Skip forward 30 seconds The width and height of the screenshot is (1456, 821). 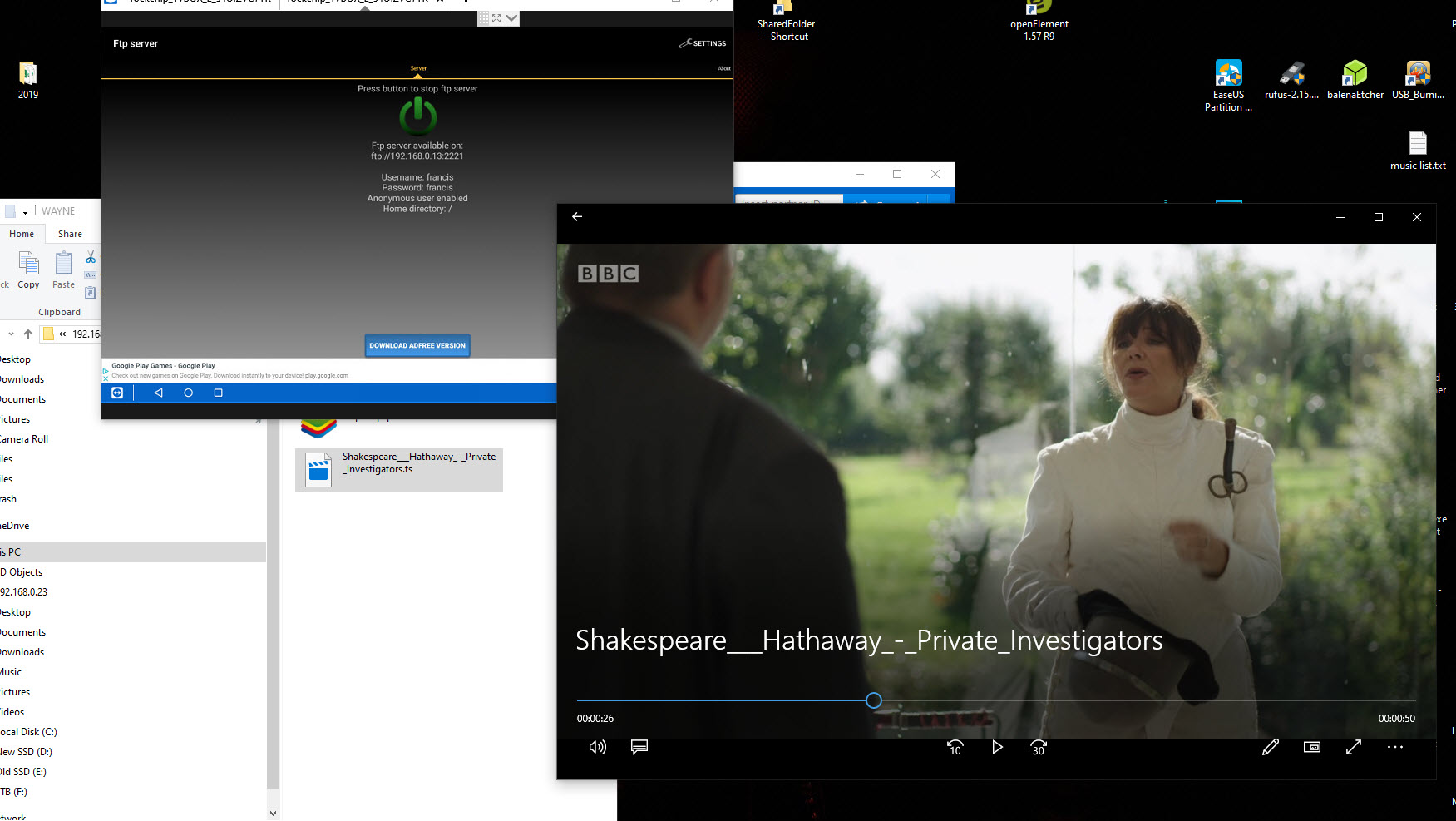(1039, 748)
